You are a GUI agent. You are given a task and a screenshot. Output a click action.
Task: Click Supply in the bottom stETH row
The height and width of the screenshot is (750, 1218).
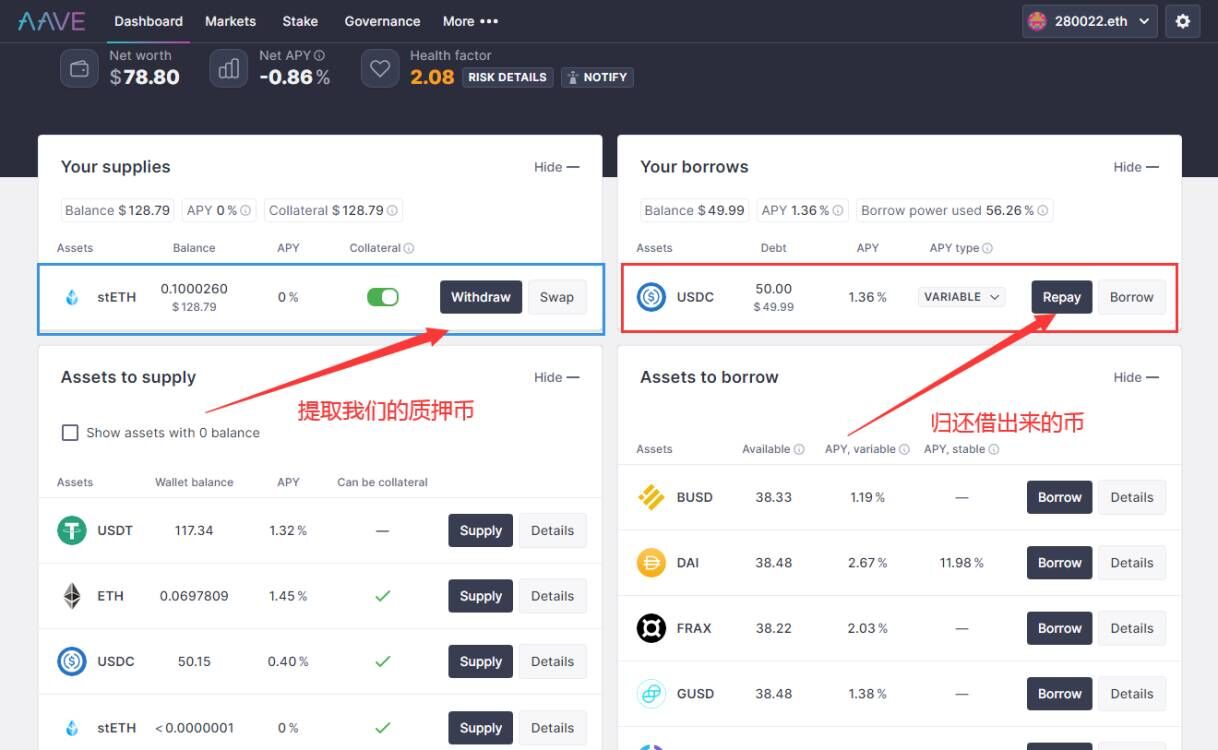pos(481,728)
